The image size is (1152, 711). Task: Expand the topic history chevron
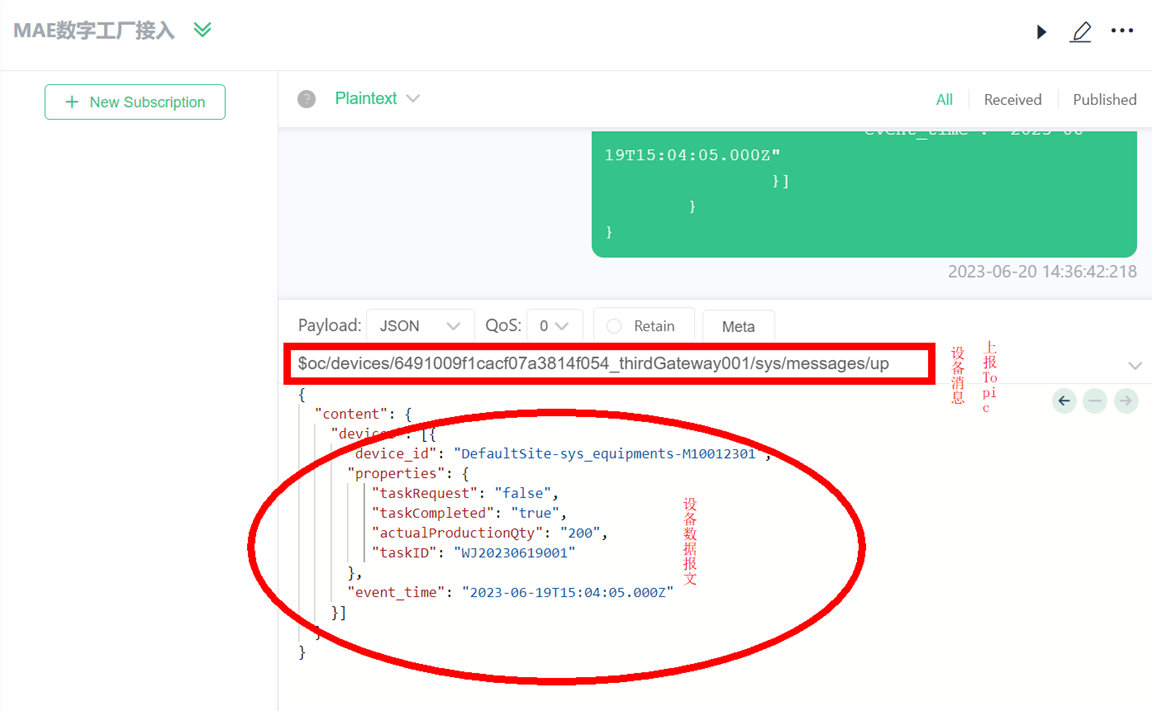click(1135, 365)
